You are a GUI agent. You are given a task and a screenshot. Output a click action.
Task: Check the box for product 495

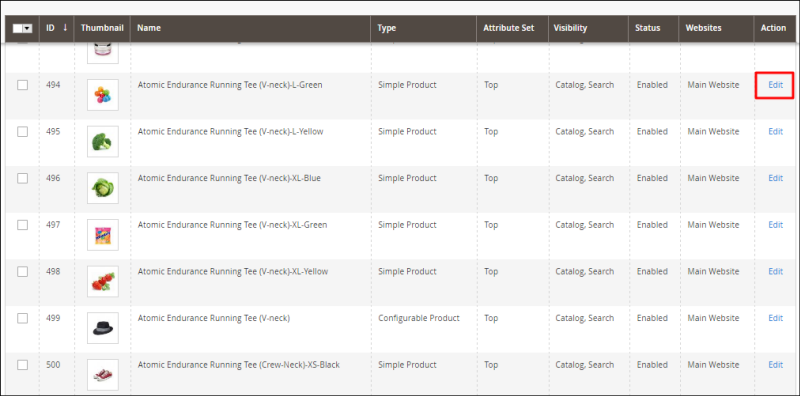coord(22,132)
